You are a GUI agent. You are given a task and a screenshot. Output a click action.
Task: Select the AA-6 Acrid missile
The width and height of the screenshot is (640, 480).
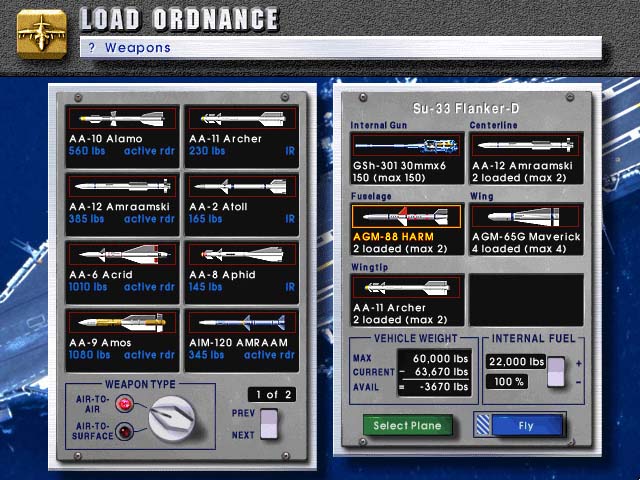(122, 272)
